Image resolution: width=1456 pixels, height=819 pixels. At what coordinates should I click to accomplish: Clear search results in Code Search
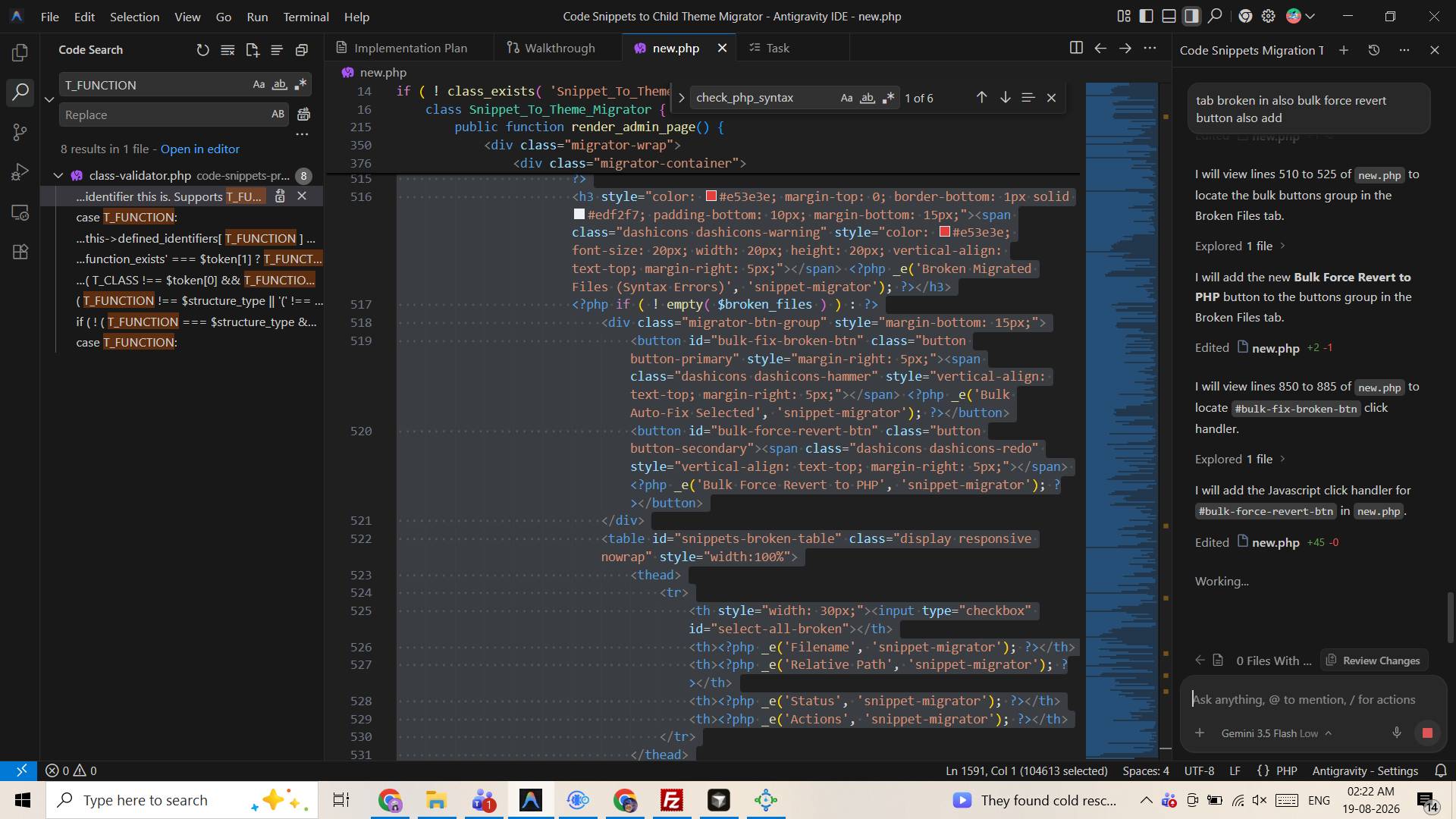pyautogui.click(x=227, y=50)
